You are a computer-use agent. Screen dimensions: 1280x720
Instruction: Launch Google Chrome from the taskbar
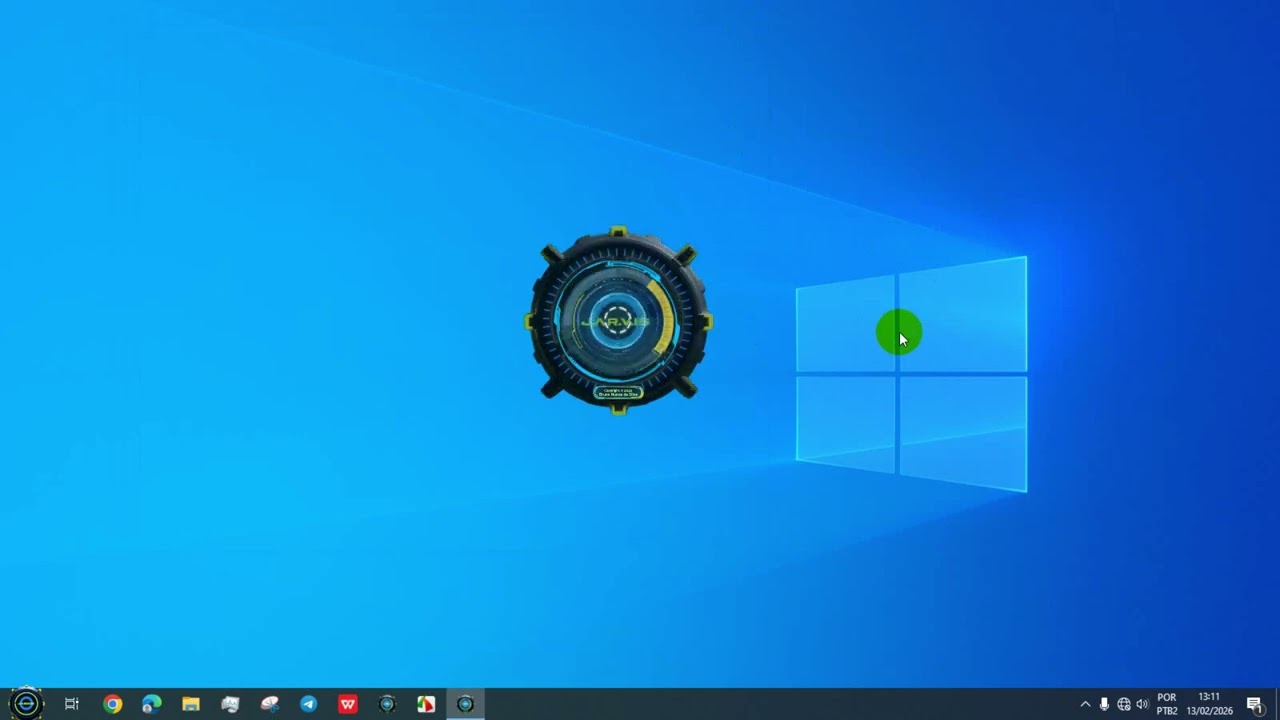[x=112, y=704]
